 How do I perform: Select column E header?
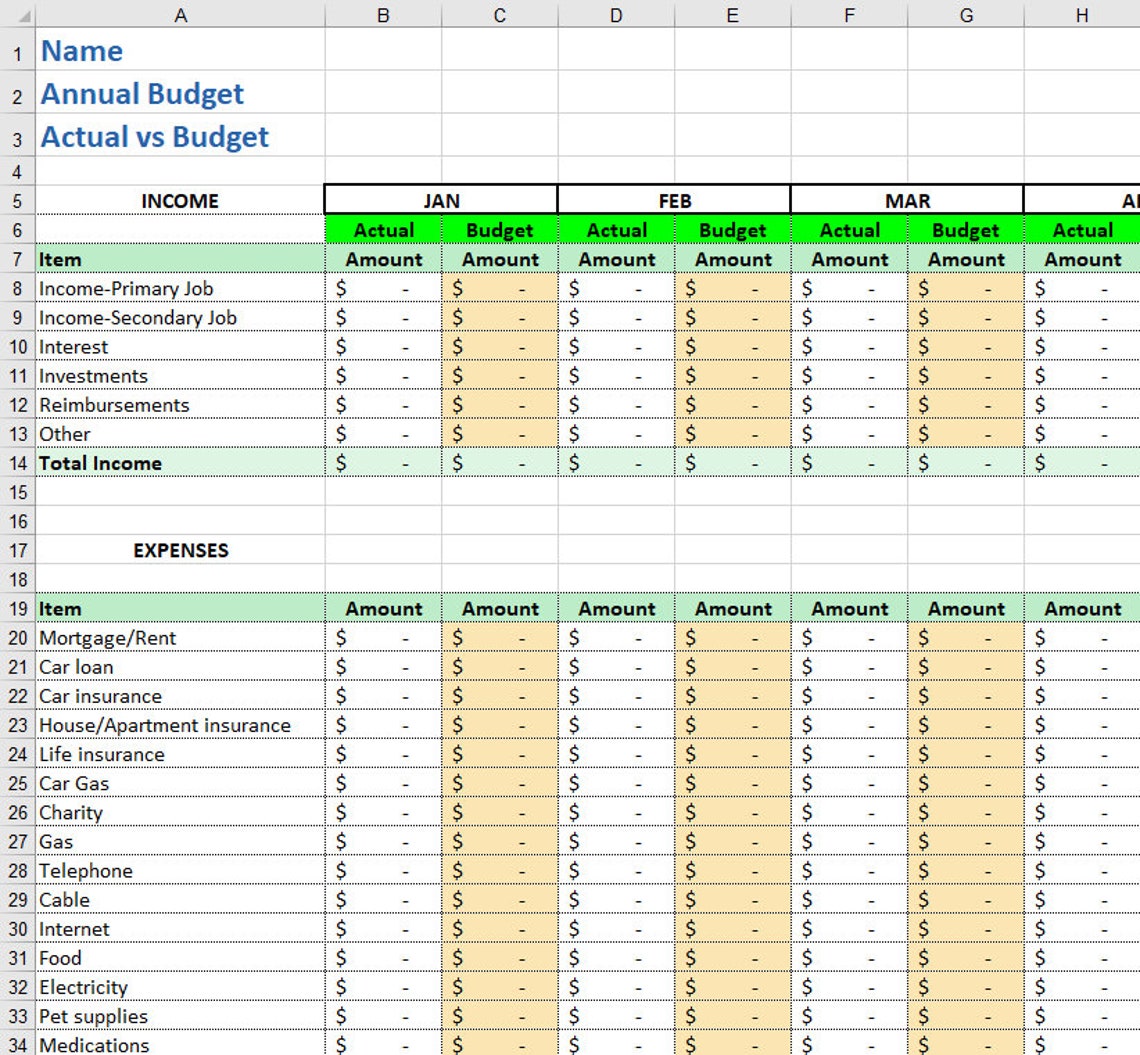coord(732,14)
